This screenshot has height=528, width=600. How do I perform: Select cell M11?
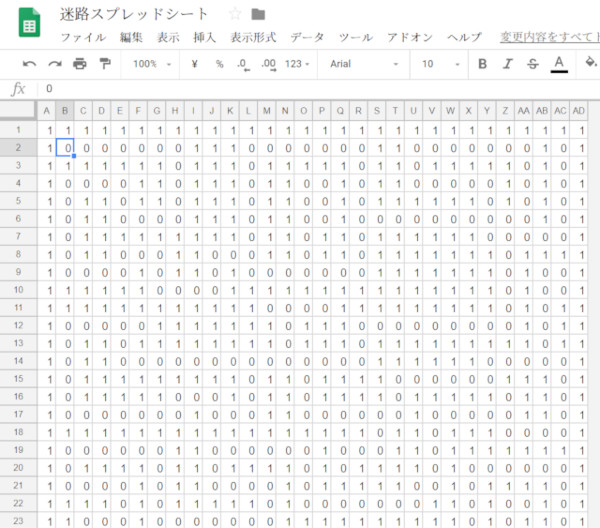(267, 308)
